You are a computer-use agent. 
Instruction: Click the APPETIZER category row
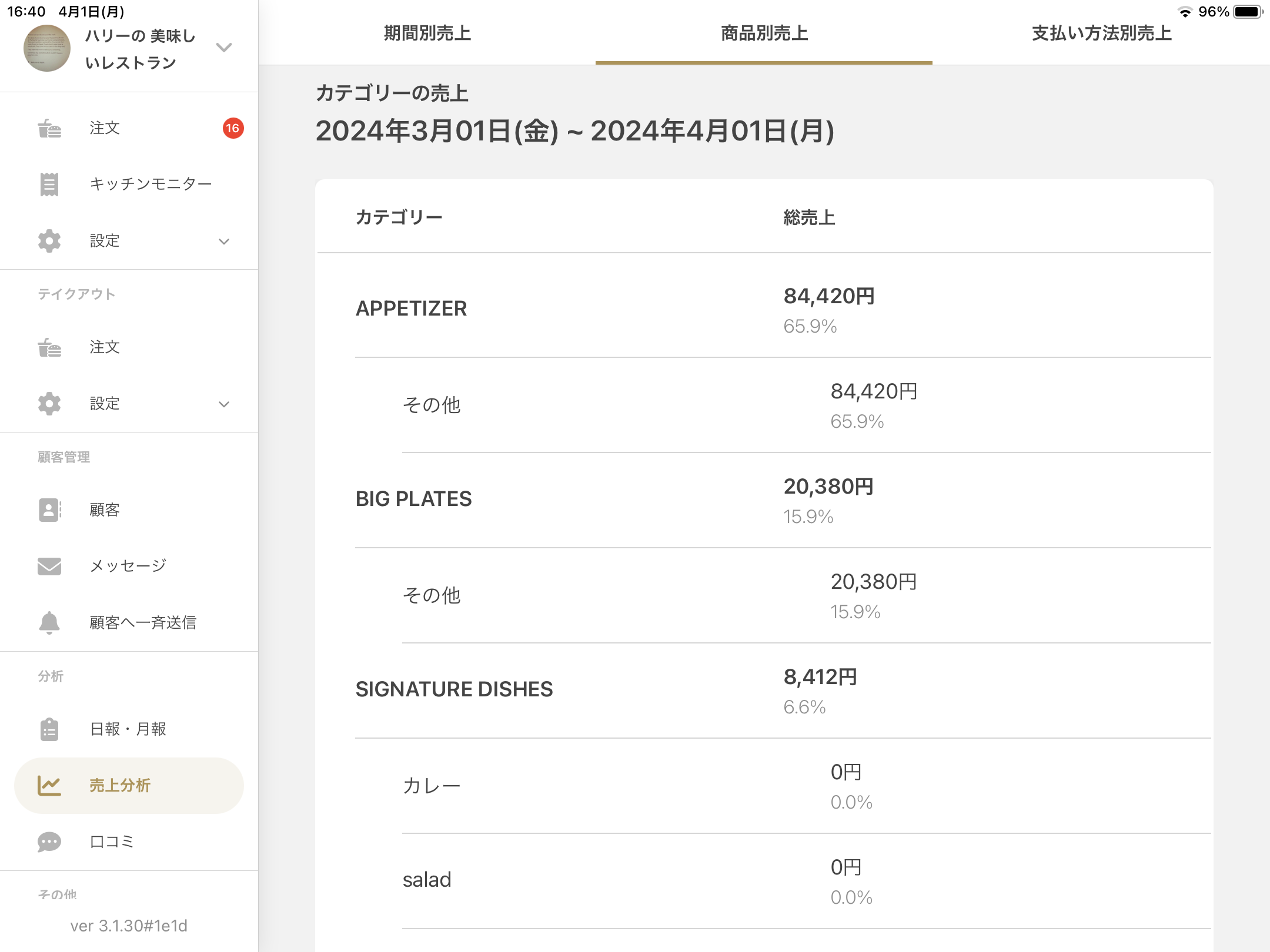pos(412,309)
